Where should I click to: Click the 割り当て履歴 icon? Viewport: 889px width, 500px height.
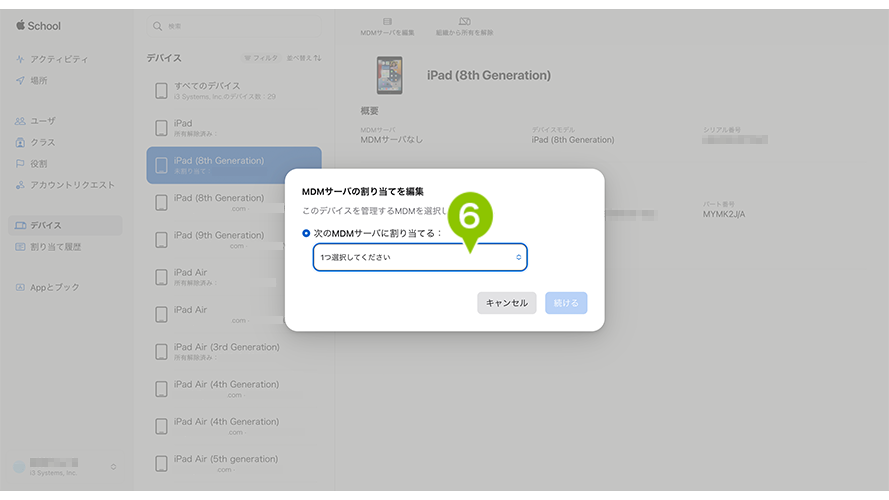pyautogui.click(x=20, y=247)
